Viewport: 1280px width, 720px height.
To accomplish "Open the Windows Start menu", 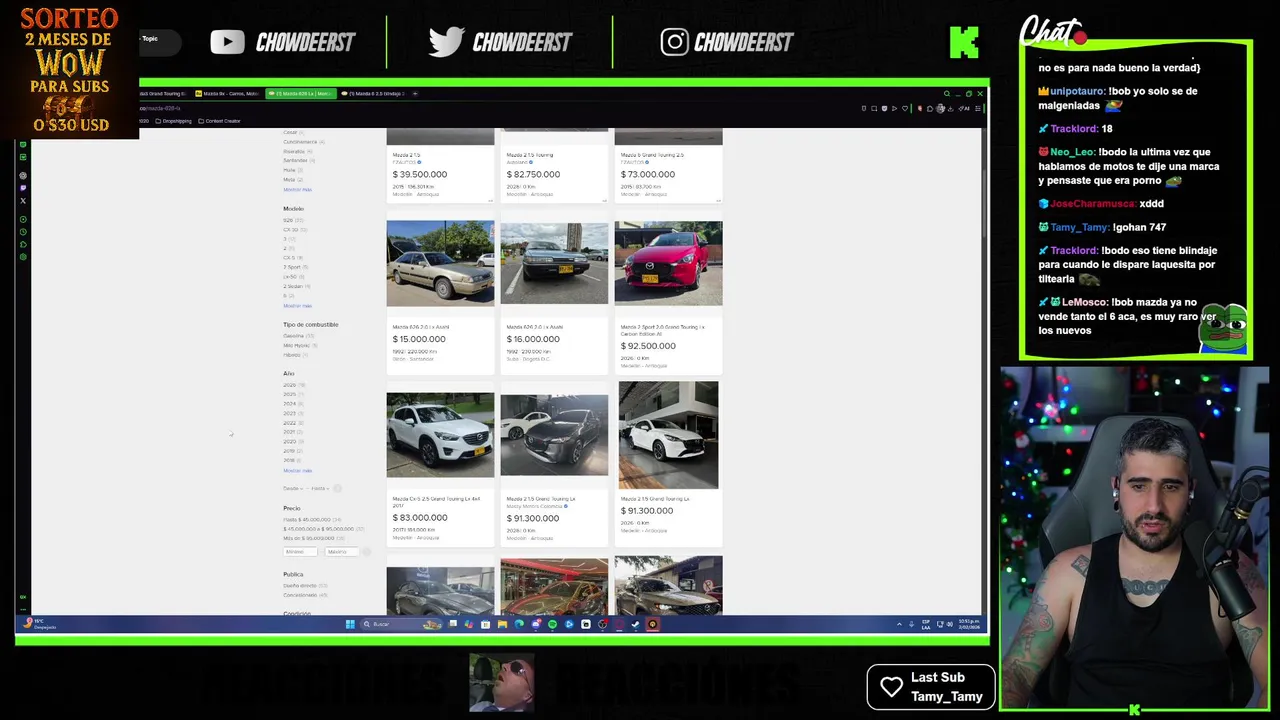I will (350, 624).
